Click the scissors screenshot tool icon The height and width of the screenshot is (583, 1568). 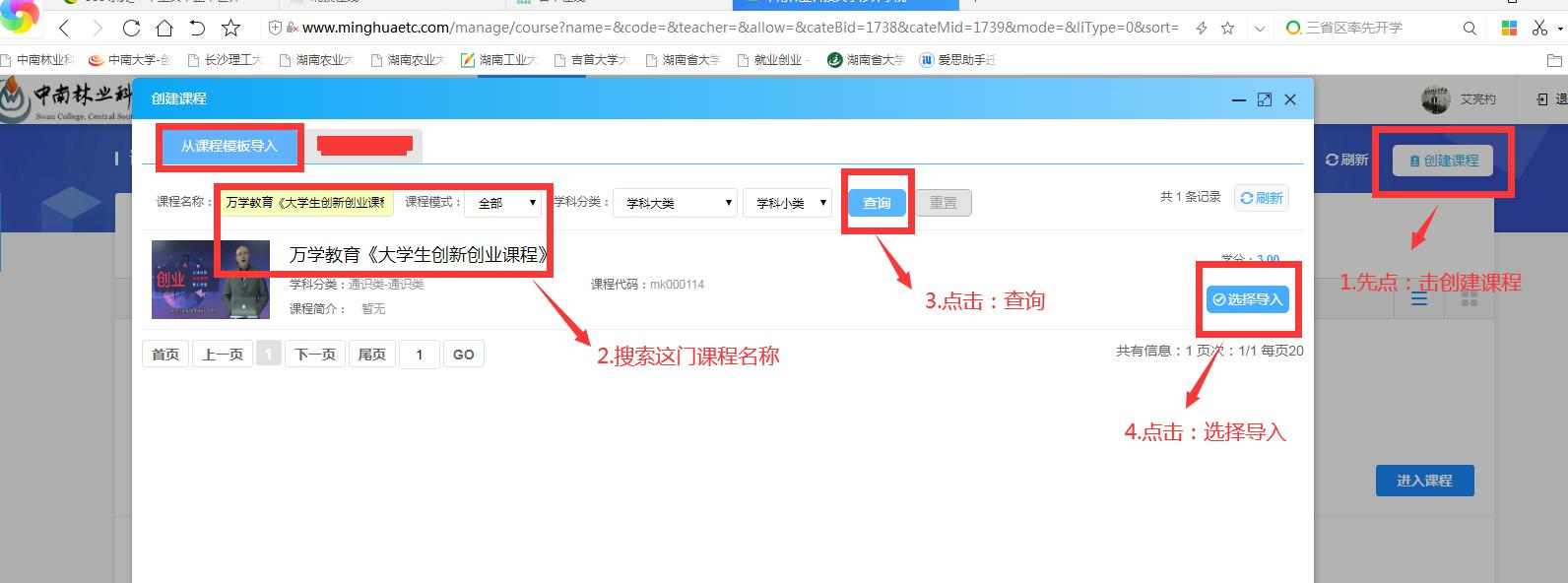[x=1540, y=28]
